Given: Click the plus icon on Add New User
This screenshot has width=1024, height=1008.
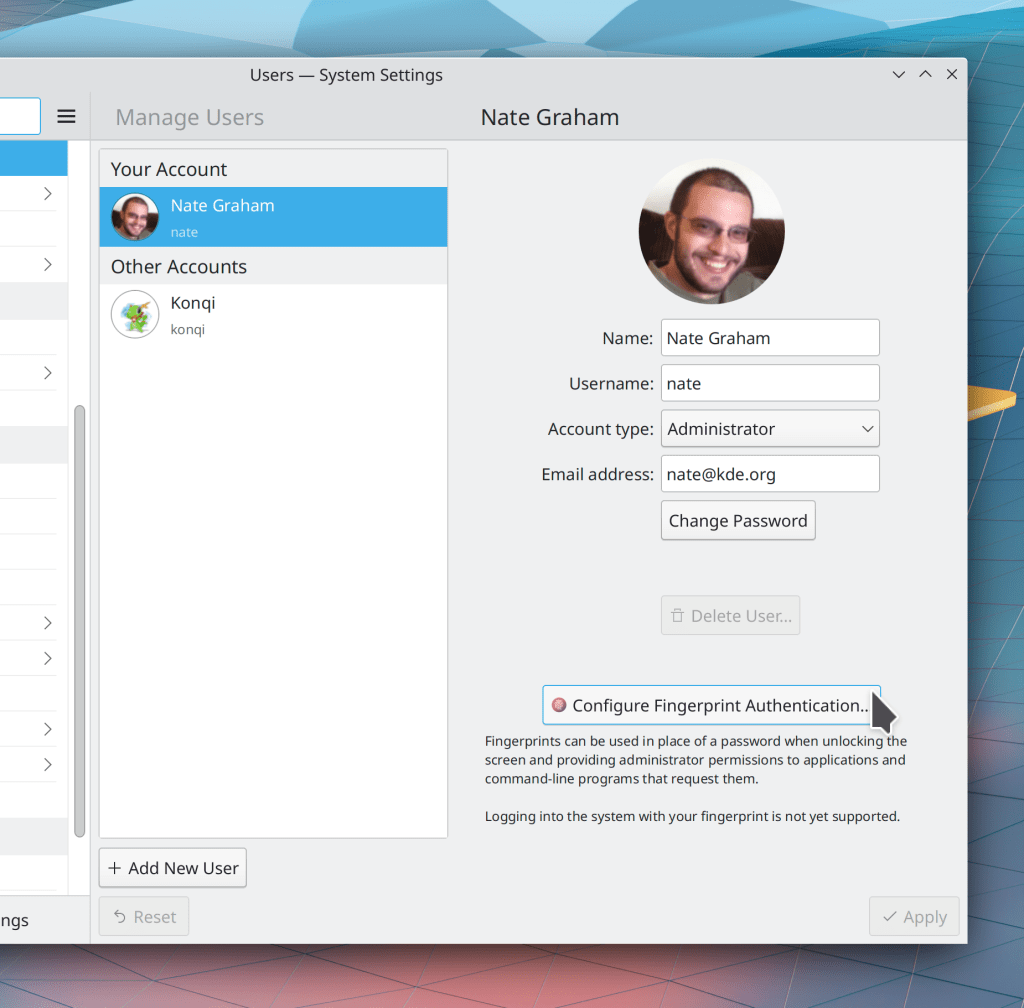Looking at the screenshot, I should (x=114, y=868).
